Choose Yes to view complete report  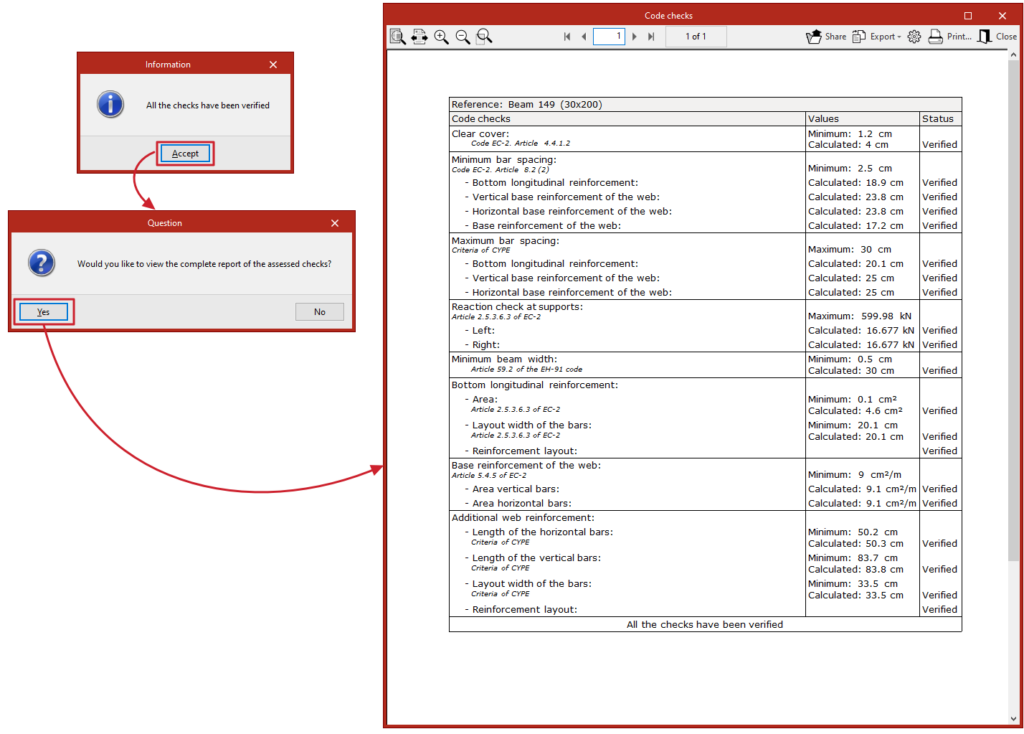click(x=43, y=312)
